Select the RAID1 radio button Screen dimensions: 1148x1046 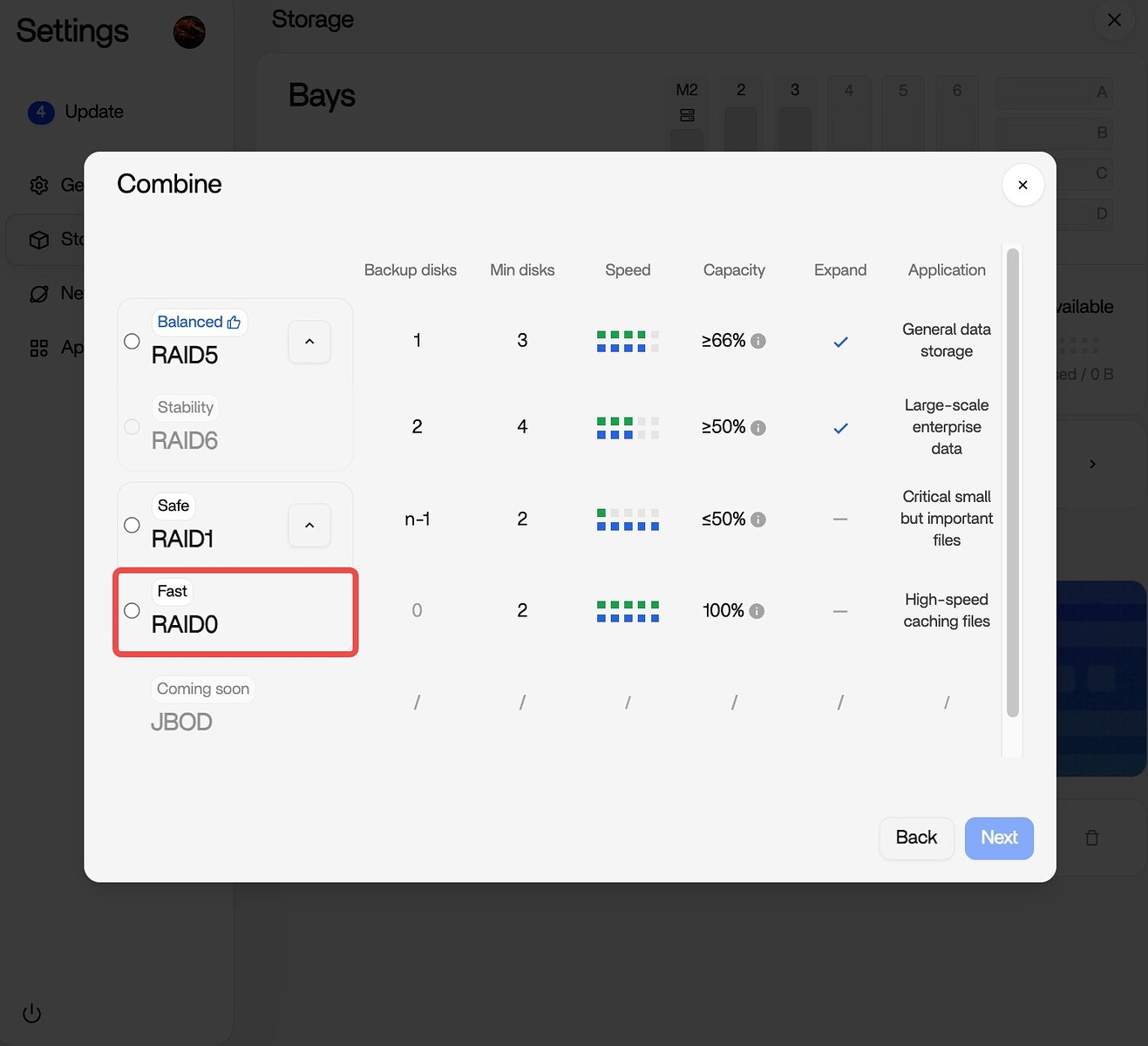[x=132, y=525]
